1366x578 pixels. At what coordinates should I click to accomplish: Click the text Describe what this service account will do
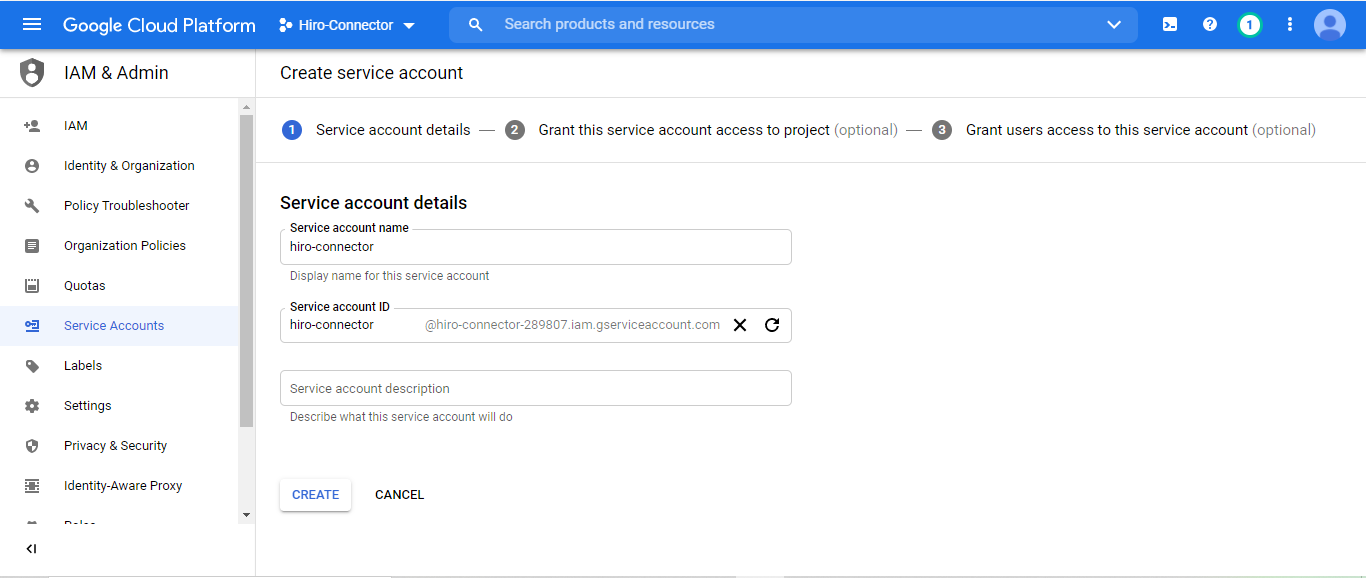(401, 417)
